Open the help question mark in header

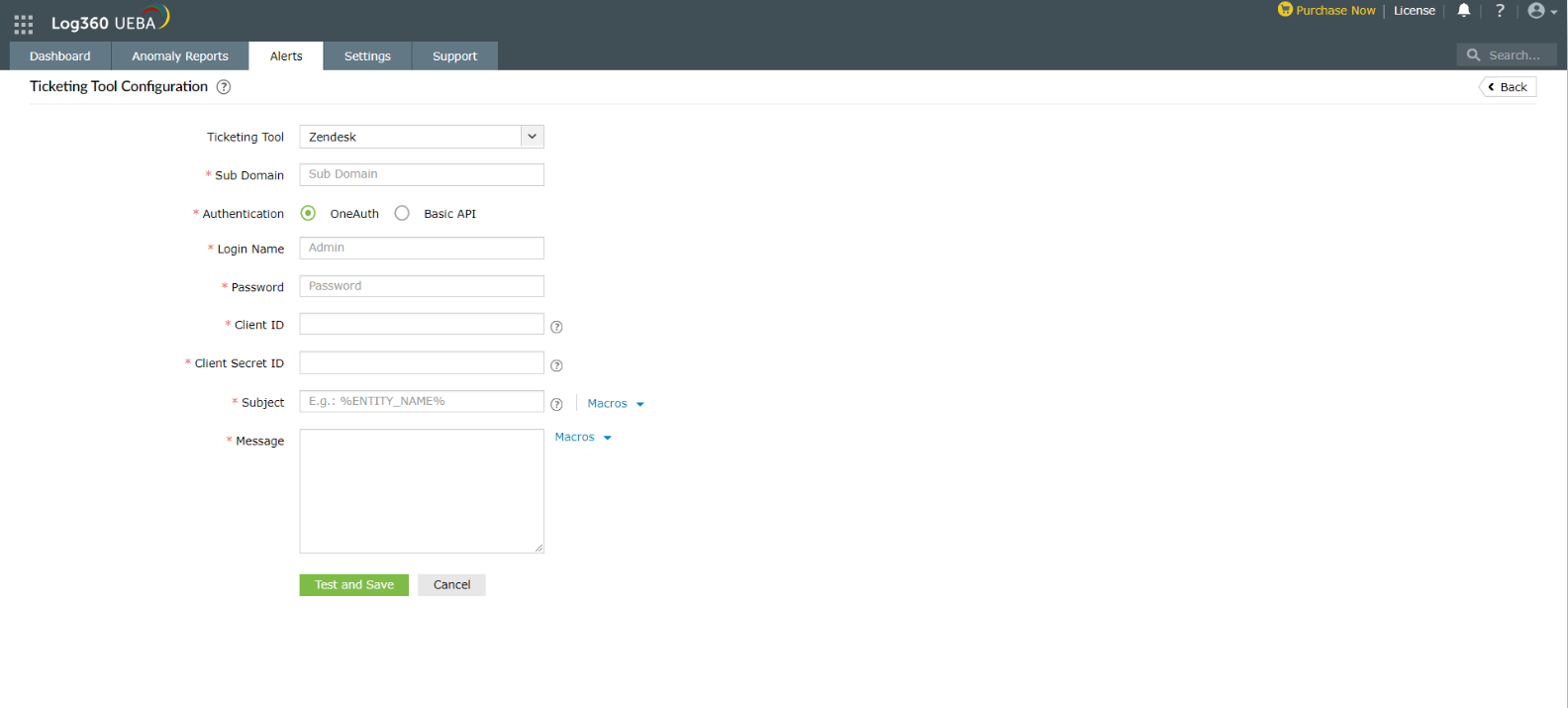1500,11
